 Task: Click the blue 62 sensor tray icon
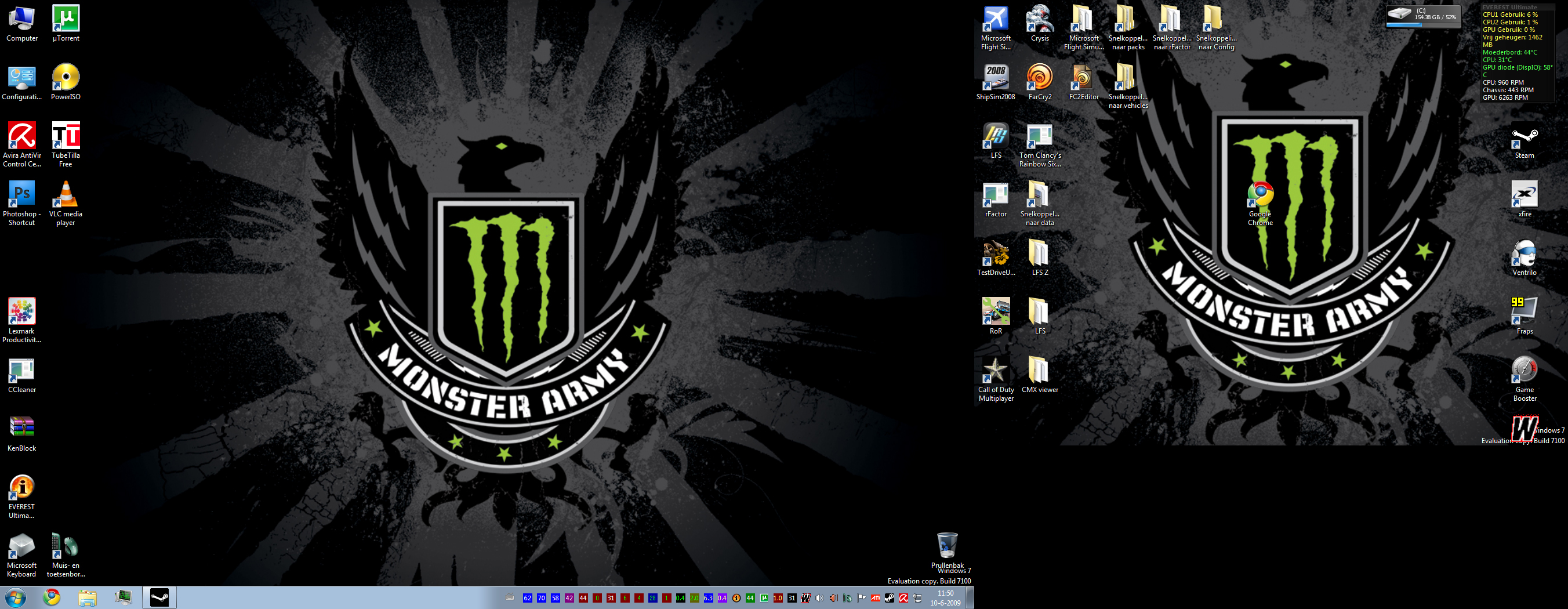click(527, 598)
